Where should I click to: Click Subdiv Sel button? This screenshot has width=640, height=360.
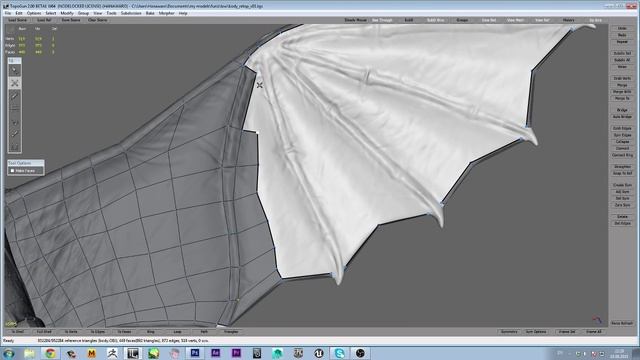click(x=622, y=53)
